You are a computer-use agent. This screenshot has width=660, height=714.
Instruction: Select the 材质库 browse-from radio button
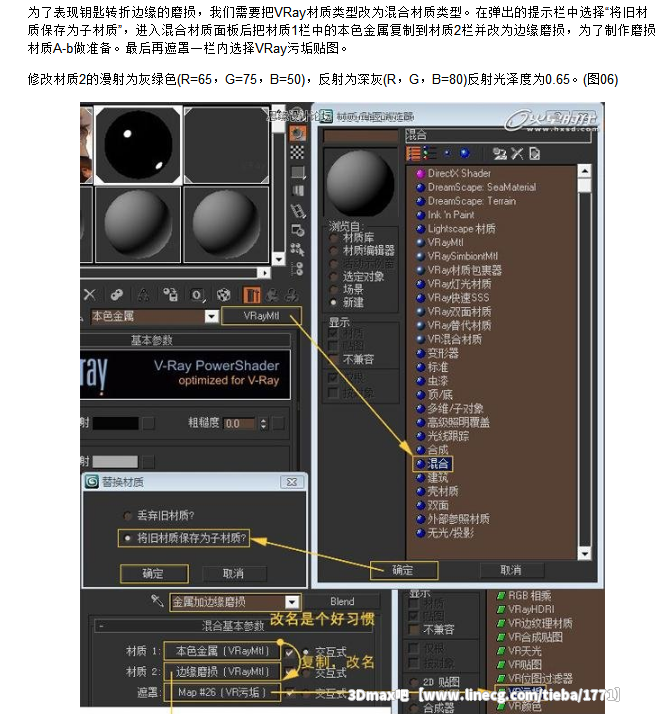coord(333,238)
